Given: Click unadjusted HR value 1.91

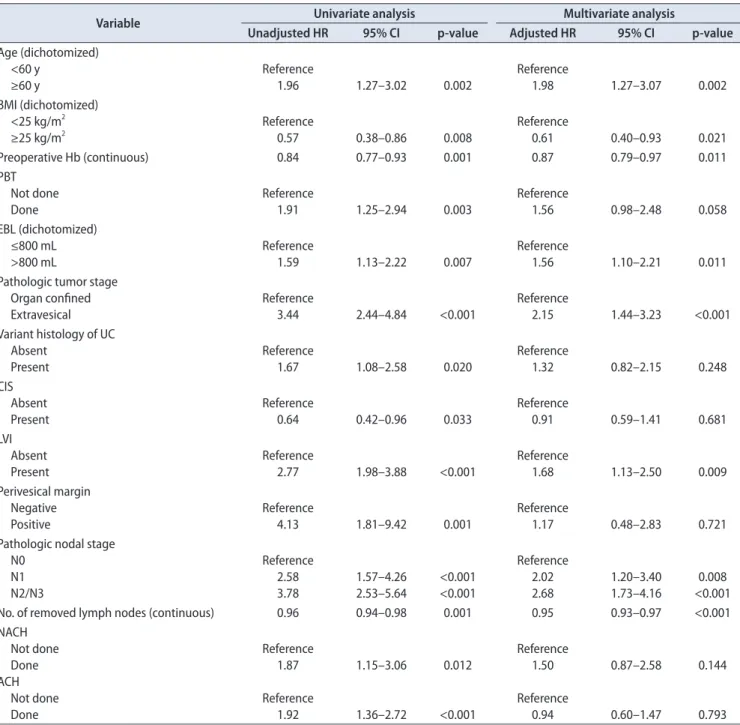Looking at the screenshot, I should pos(288,210).
